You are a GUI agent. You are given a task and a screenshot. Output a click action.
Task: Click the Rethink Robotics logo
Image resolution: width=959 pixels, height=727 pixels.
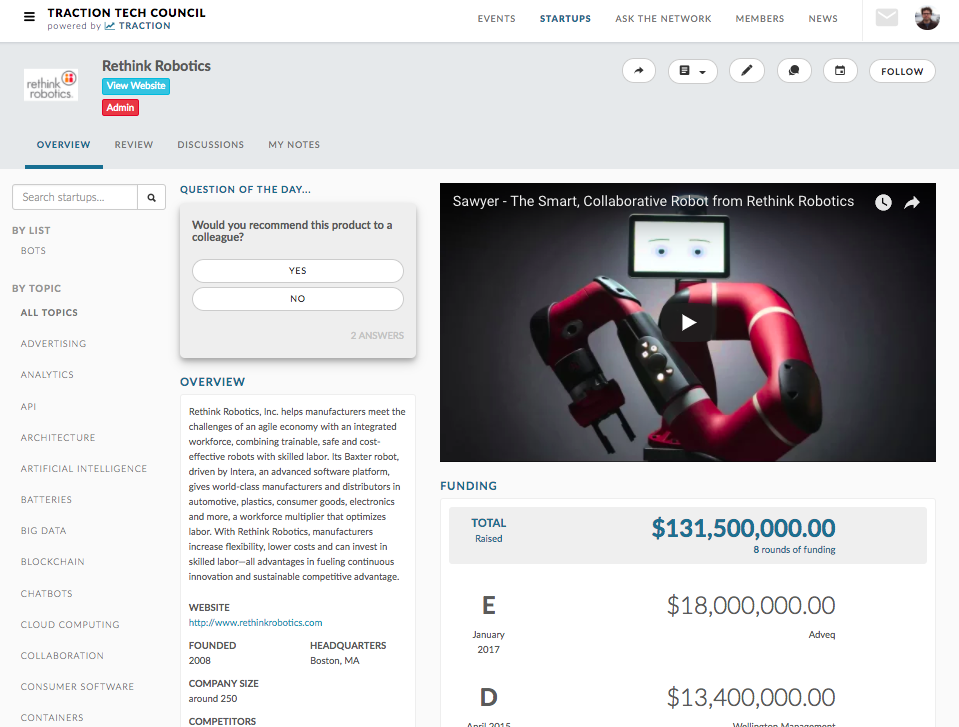tap(51, 84)
